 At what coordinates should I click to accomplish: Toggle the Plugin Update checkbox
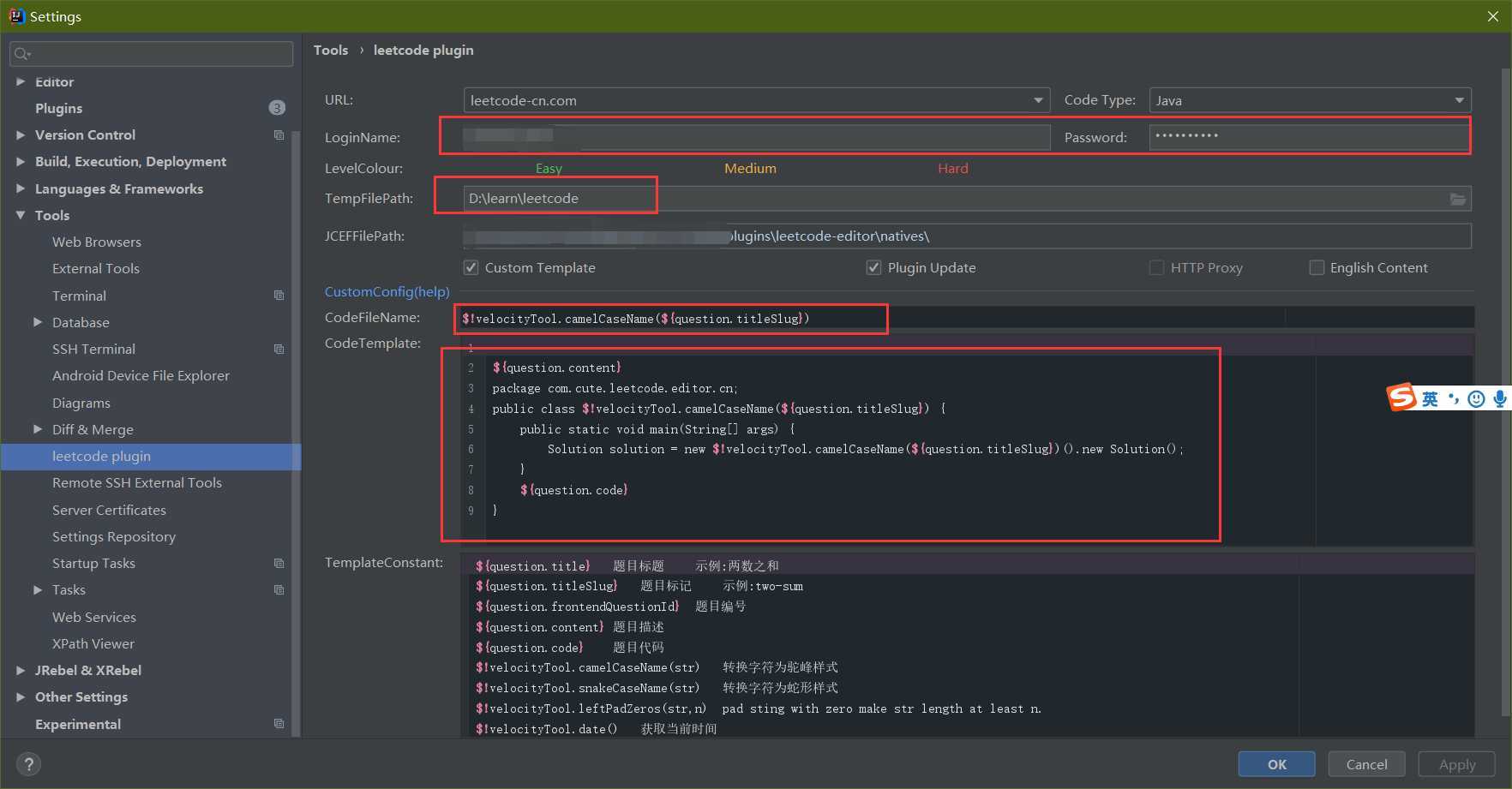873,267
